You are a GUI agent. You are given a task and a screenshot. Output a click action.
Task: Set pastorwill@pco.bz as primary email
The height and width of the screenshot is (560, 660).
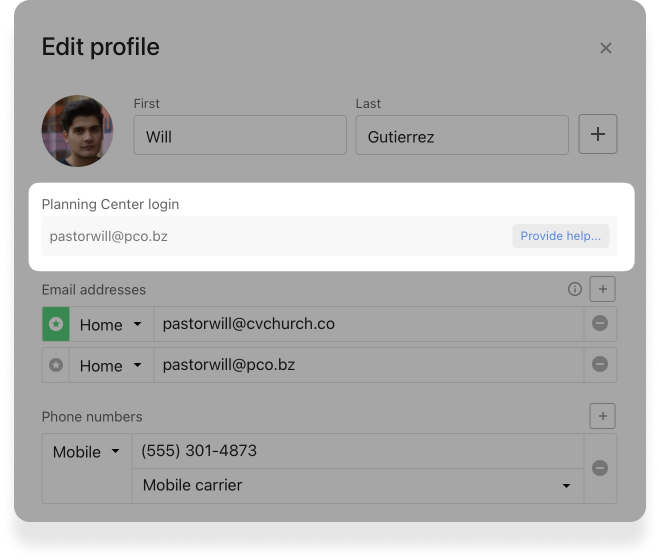click(x=56, y=365)
